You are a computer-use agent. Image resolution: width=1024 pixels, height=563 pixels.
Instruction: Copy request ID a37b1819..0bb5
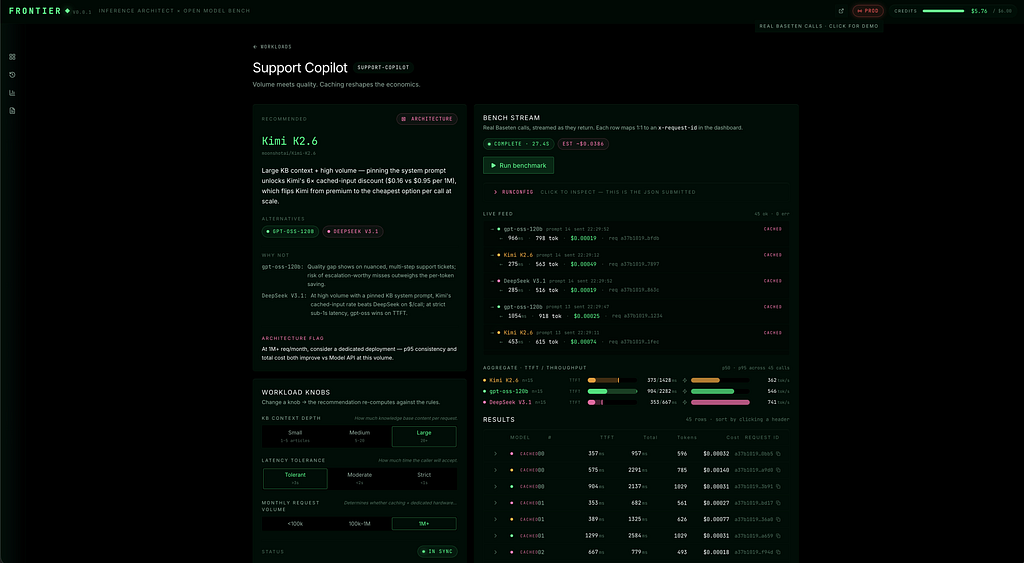click(778, 454)
